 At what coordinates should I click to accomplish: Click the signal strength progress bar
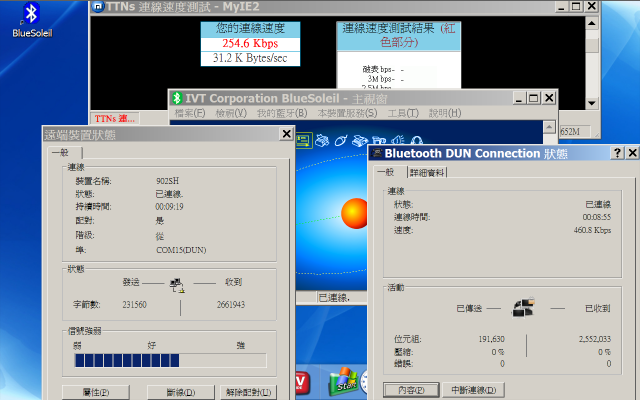(x=171, y=360)
